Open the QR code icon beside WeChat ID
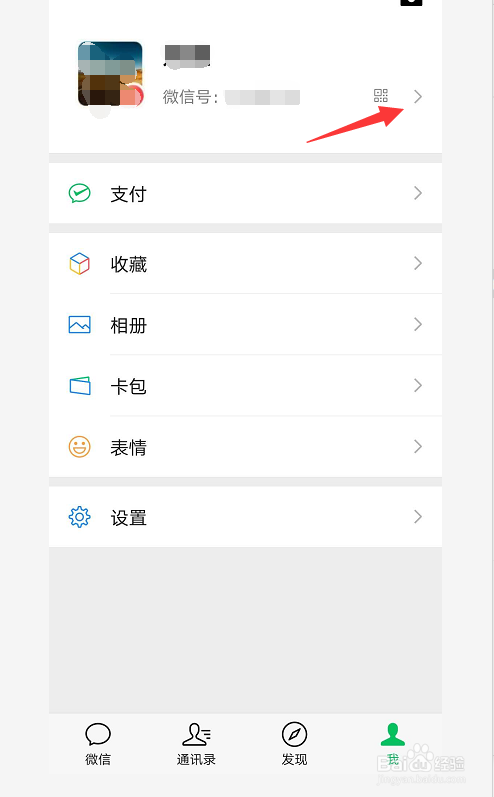 pyautogui.click(x=381, y=96)
